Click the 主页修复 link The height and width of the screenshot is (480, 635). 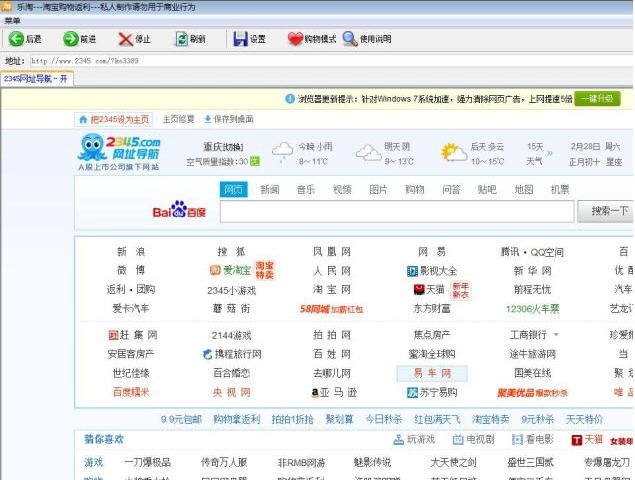179,119
